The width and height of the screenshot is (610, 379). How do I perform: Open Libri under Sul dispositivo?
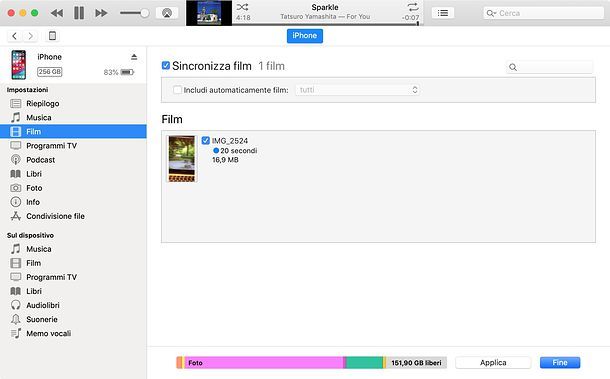pos(73,291)
